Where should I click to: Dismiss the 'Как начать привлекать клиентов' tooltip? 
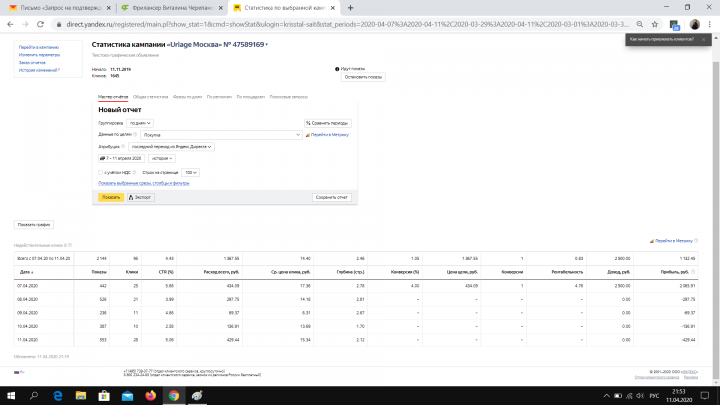pos(703,39)
